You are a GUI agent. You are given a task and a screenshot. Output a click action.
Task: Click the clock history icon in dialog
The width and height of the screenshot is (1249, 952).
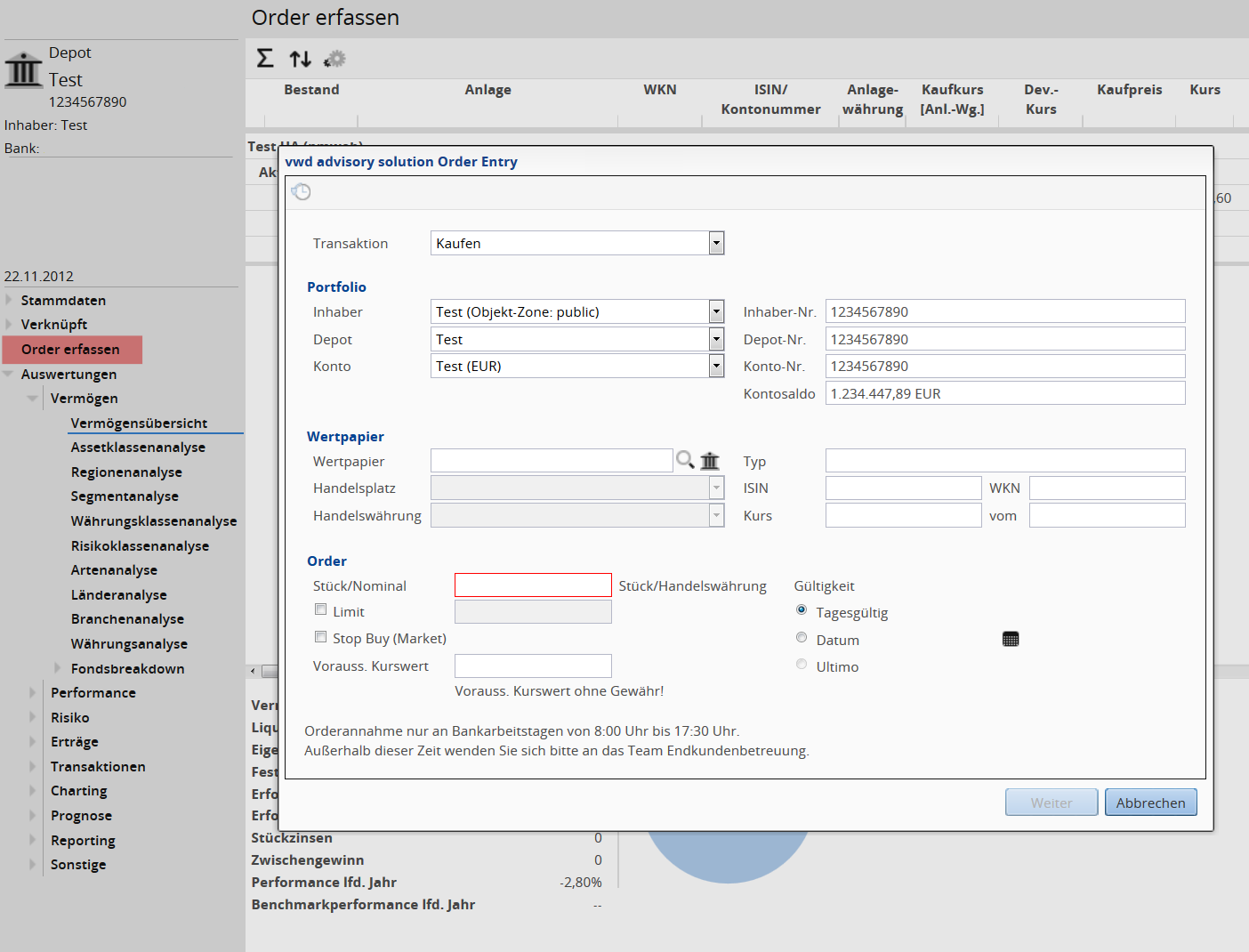(302, 192)
